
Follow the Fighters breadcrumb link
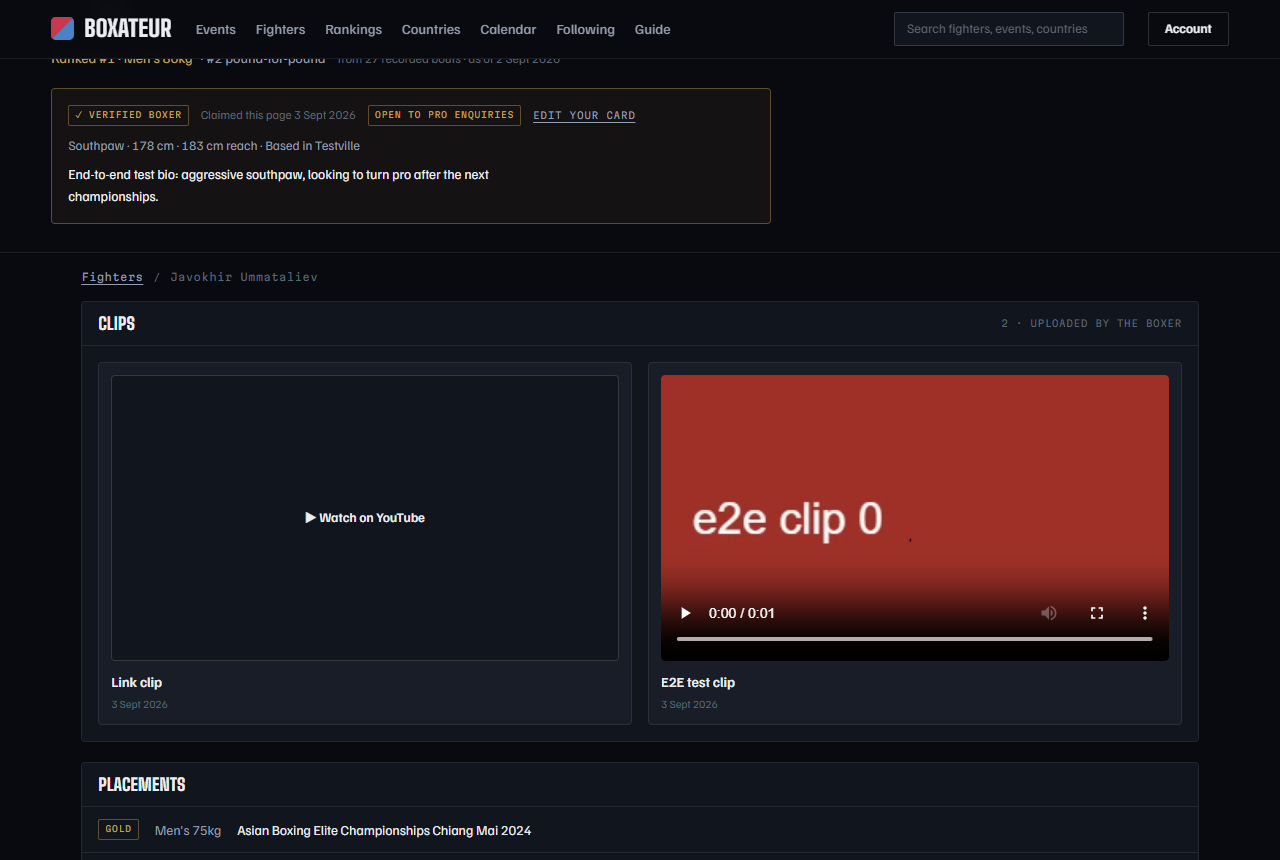click(x=112, y=277)
